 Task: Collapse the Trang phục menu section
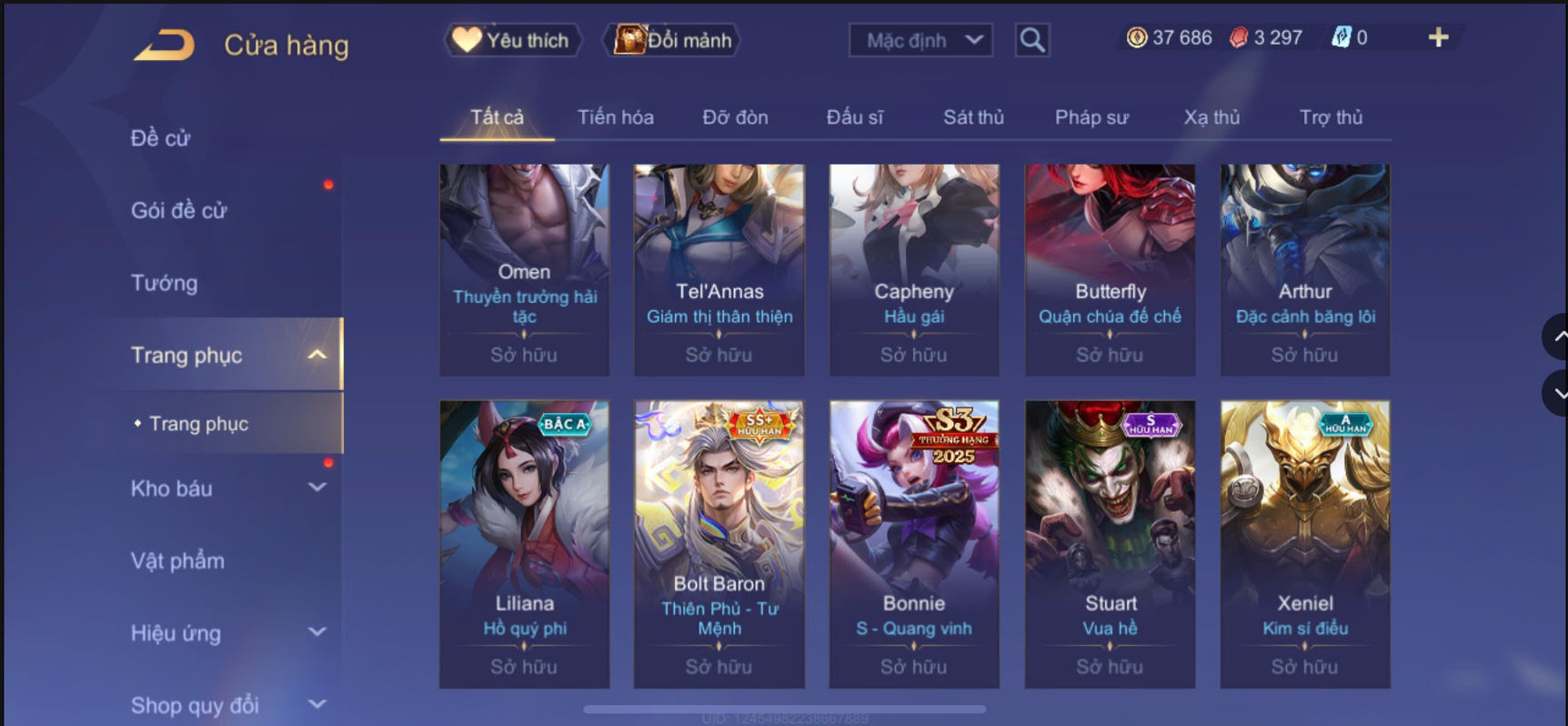[317, 355]
